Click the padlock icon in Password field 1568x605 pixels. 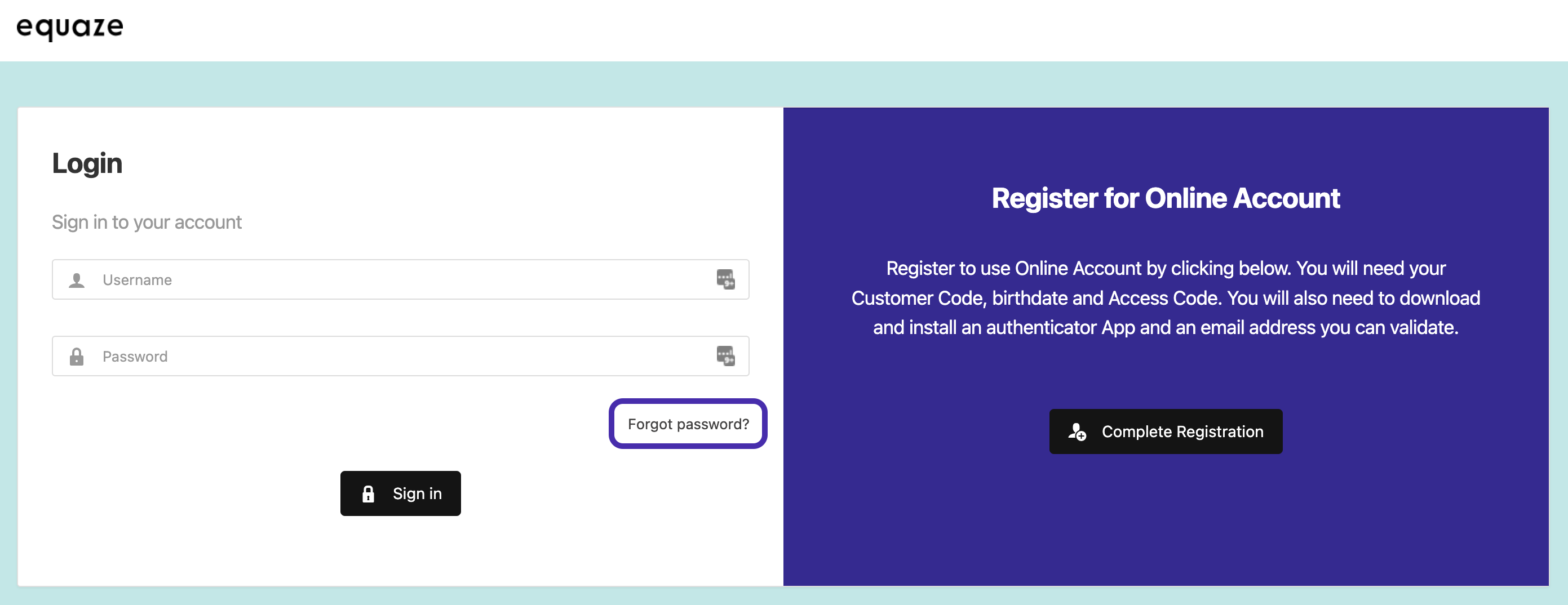tap(77, 357)
